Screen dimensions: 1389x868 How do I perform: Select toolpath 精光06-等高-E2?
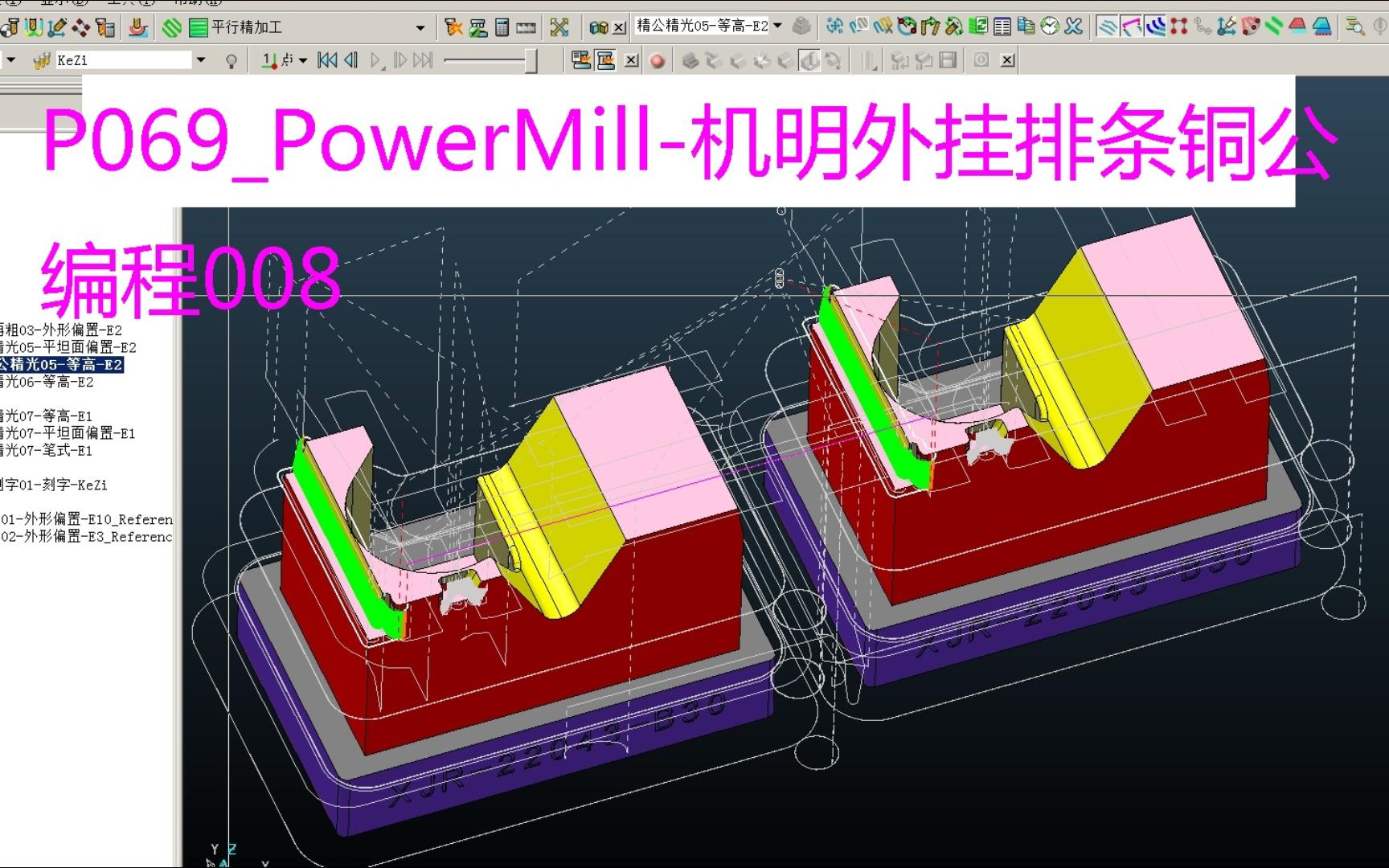[47, 382]
